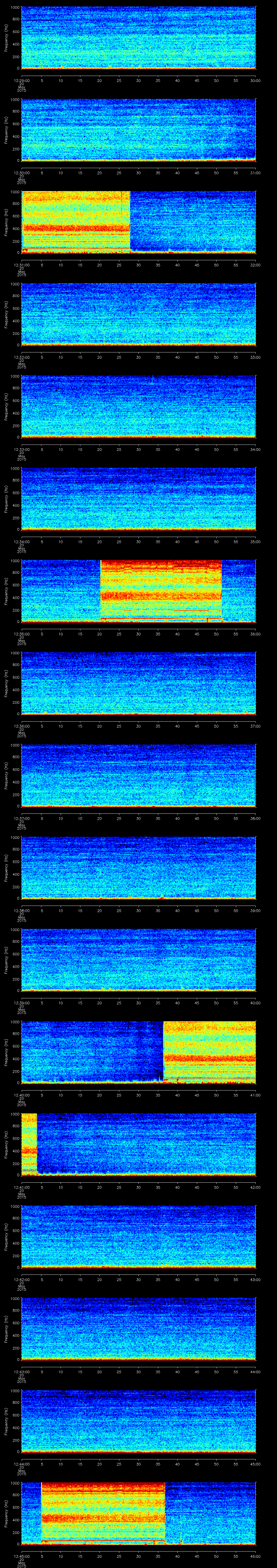Select the short burst at start of 12:41:00 spectrogram
The image size is (277, 1568).
click(29, 1144)
